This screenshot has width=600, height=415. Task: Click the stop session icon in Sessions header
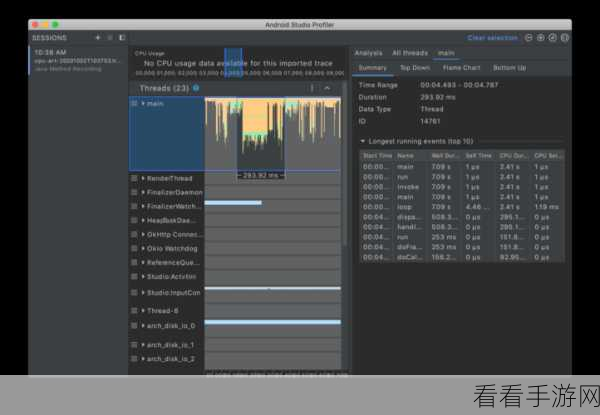tap(110, 37)
